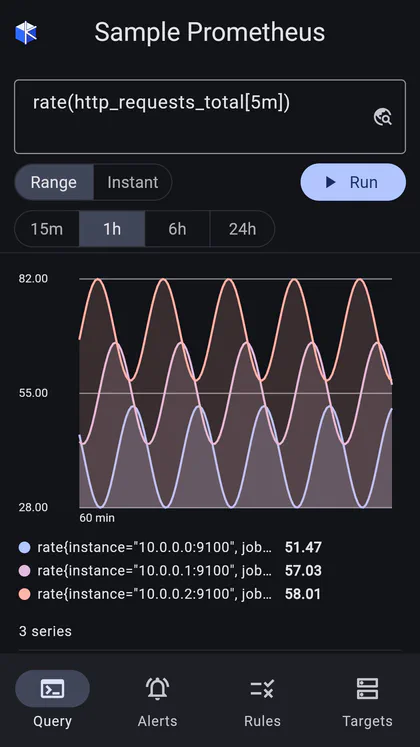Click the play triangle inside Run button
This screenshot has width=420, height=747.
click(330, 182)
